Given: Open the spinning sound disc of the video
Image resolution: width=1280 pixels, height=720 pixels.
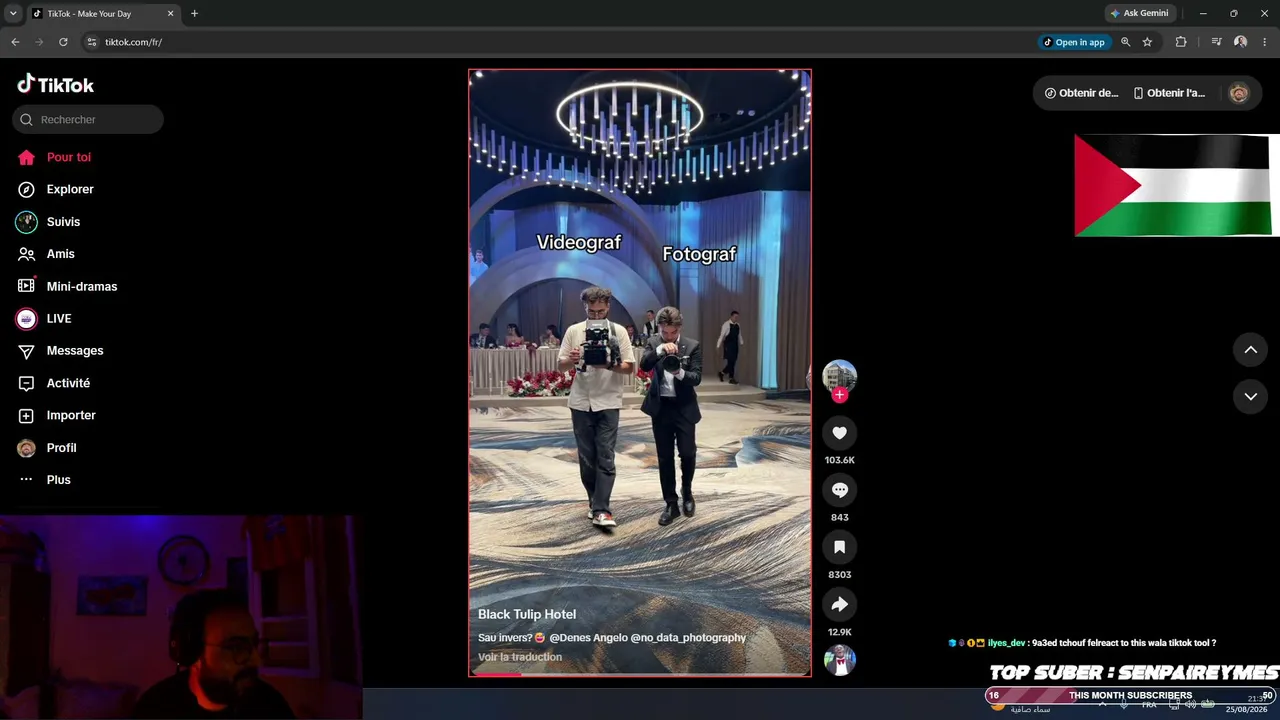Looking at the screenshot, I should pos(839,661).
